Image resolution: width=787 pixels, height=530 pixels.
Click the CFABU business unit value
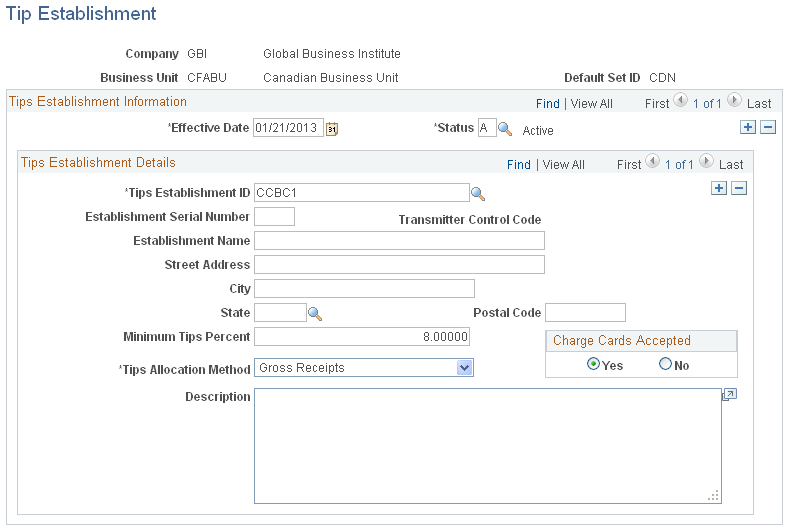coord(207,78)
